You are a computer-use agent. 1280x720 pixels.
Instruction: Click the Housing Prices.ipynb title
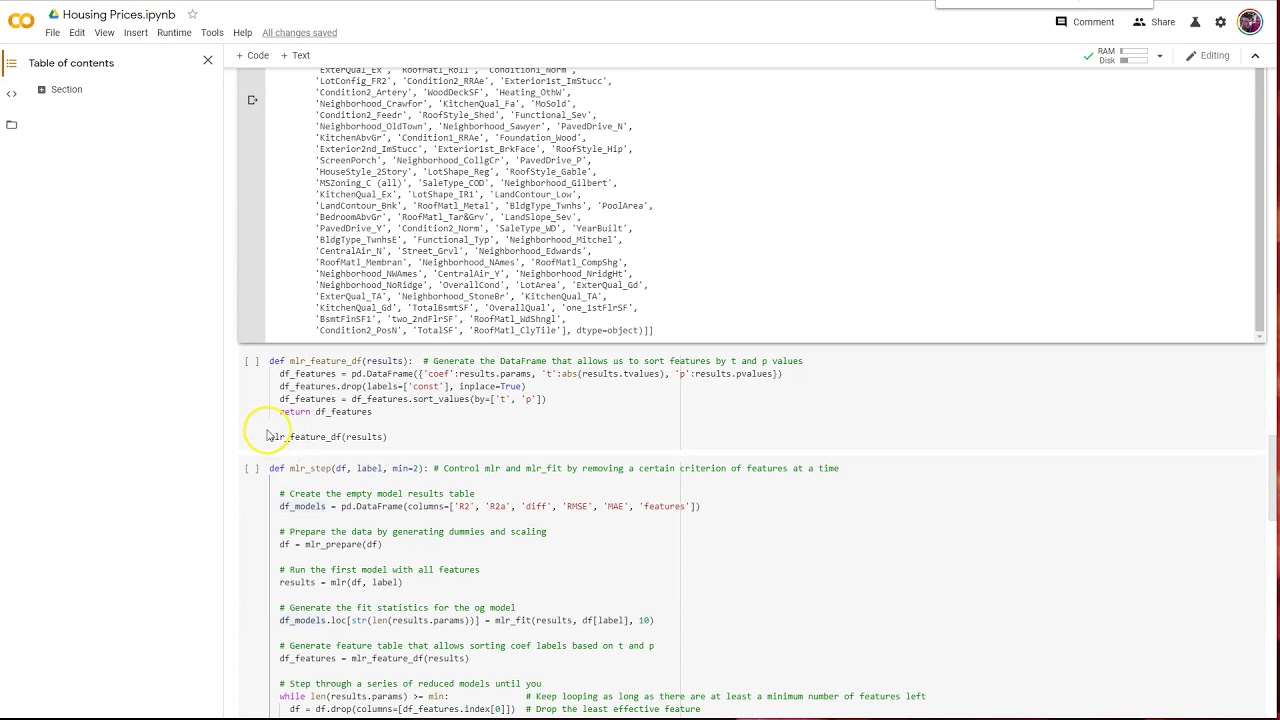point(119,14)
